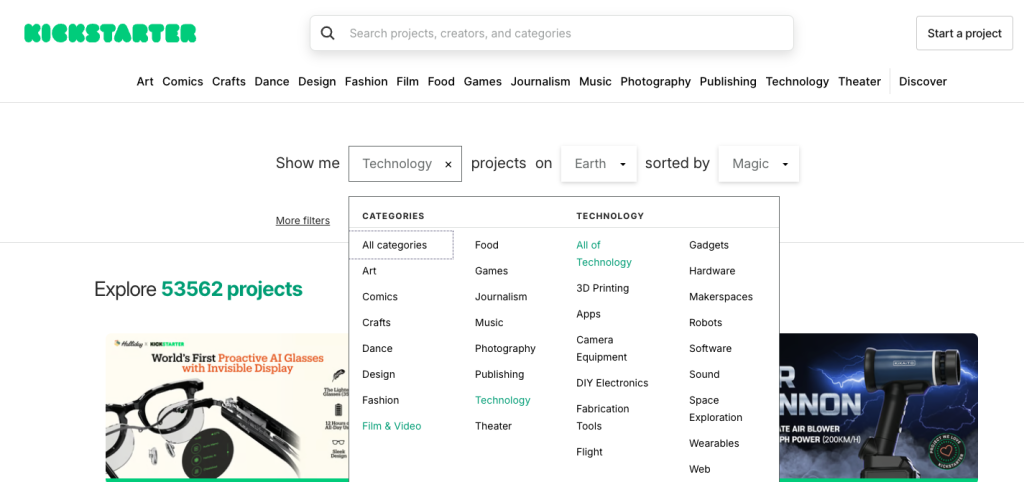Open Crafts in the top navigation bar
This screenshot has width=1024, height=482.
[229, 82]
